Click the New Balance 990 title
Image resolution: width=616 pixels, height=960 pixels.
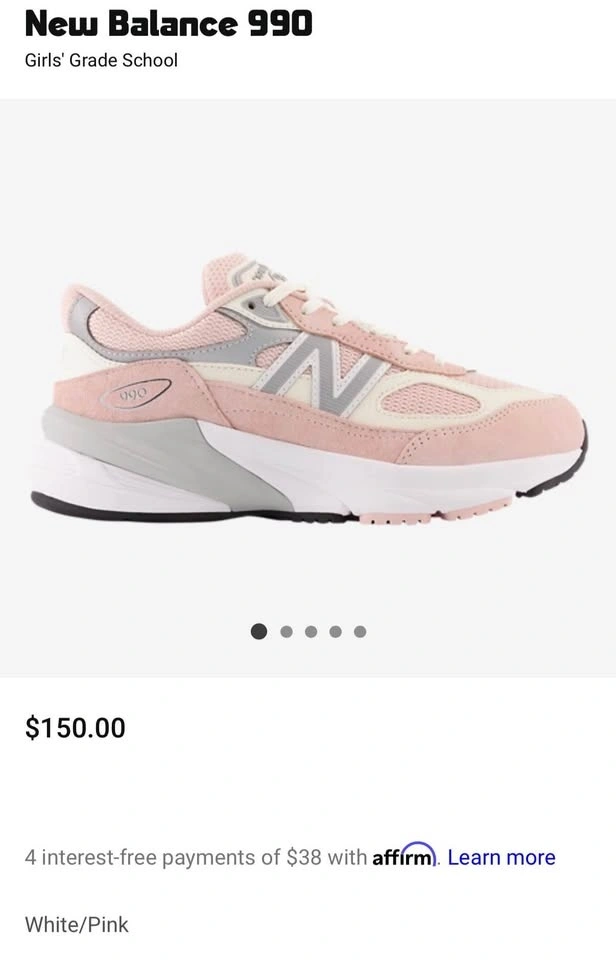pyautogui.click(x=169, y=24)
